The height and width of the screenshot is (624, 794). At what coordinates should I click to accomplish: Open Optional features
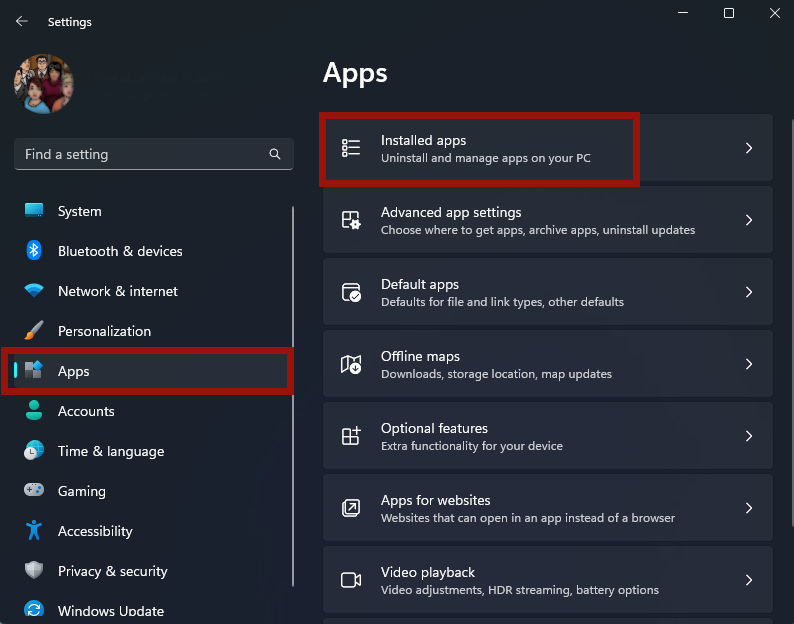(x=548, y=436)
